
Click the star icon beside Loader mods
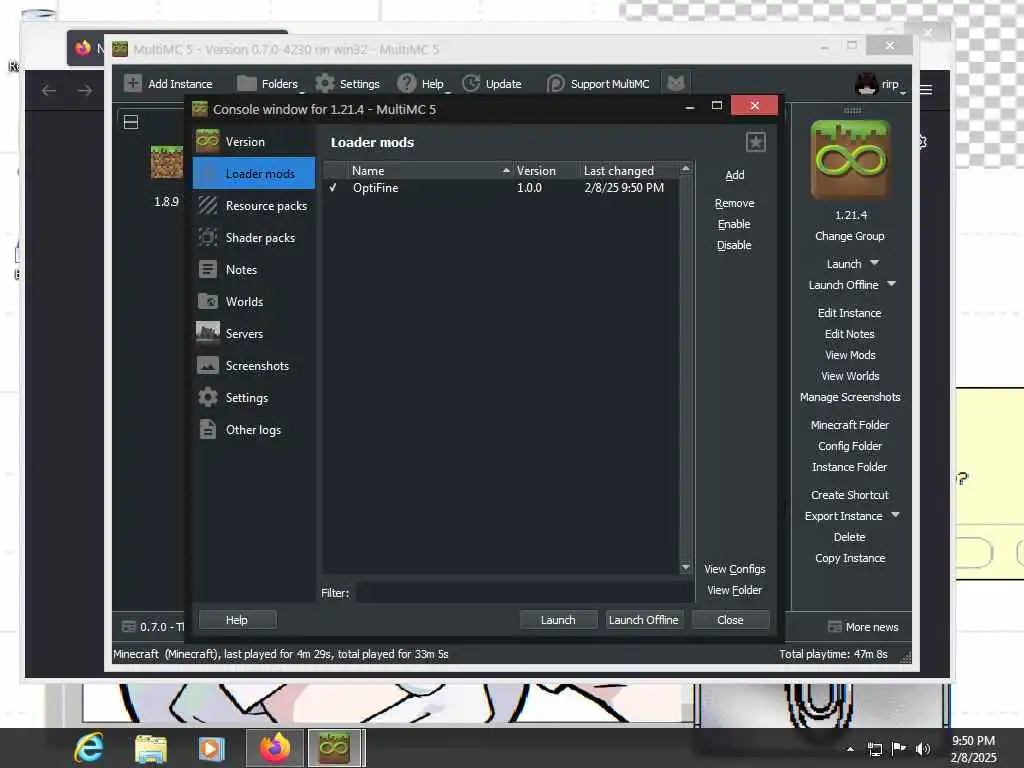(x=756, y=142)
